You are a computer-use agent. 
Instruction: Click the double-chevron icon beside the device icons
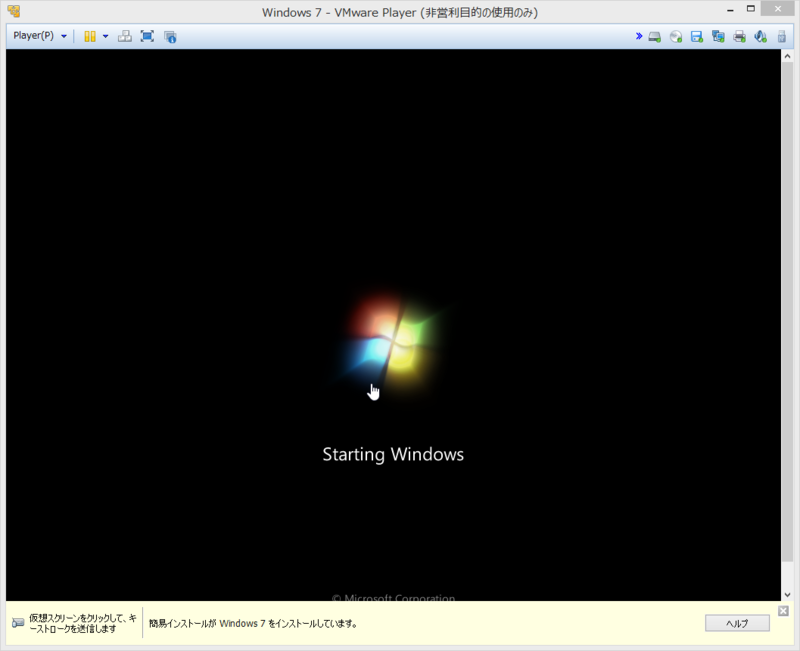click(x=639, y=36)
